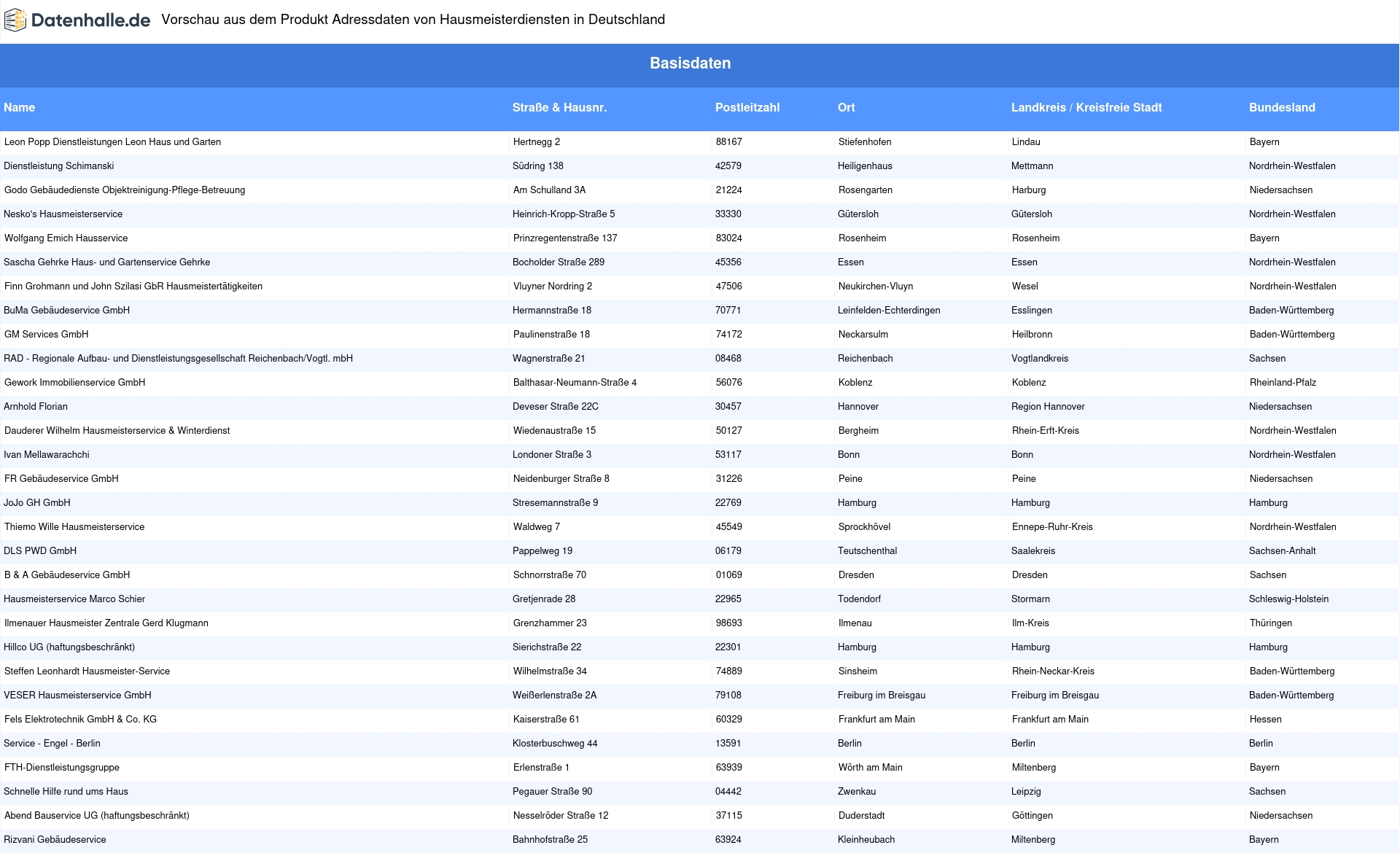The width and height of the screenshot is (1400, 853).
Task: Click the Ort column header
Action: (x=846, y=107)
